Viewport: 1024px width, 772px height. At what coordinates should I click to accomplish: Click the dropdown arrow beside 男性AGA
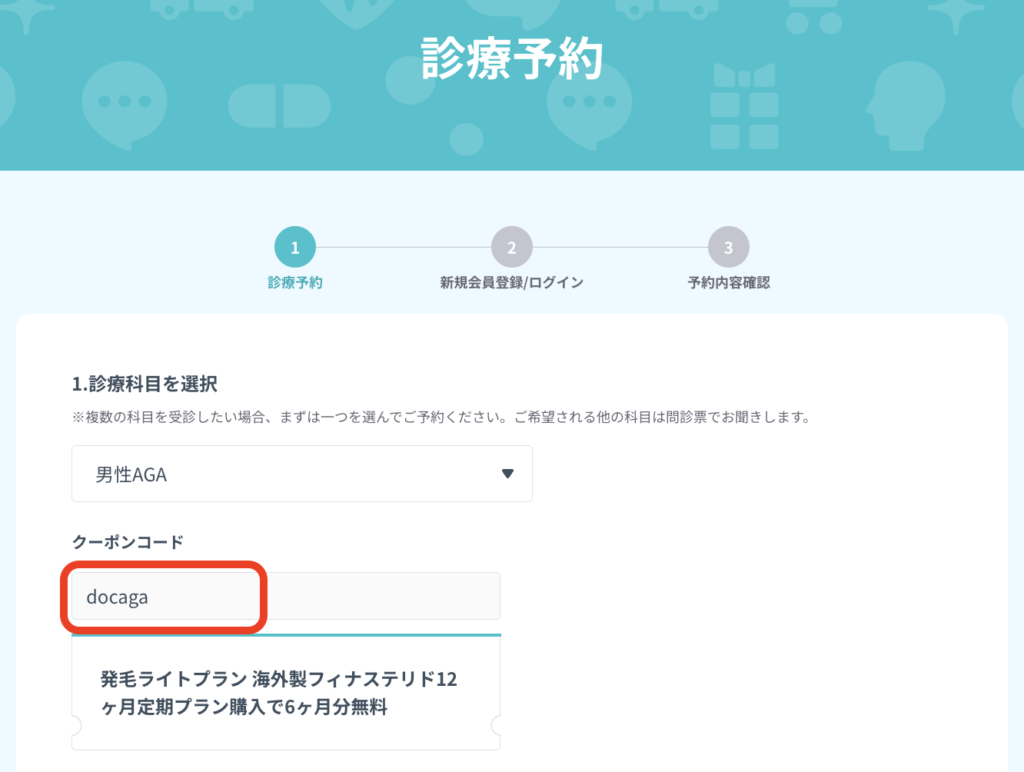click(x=507, y=474)
